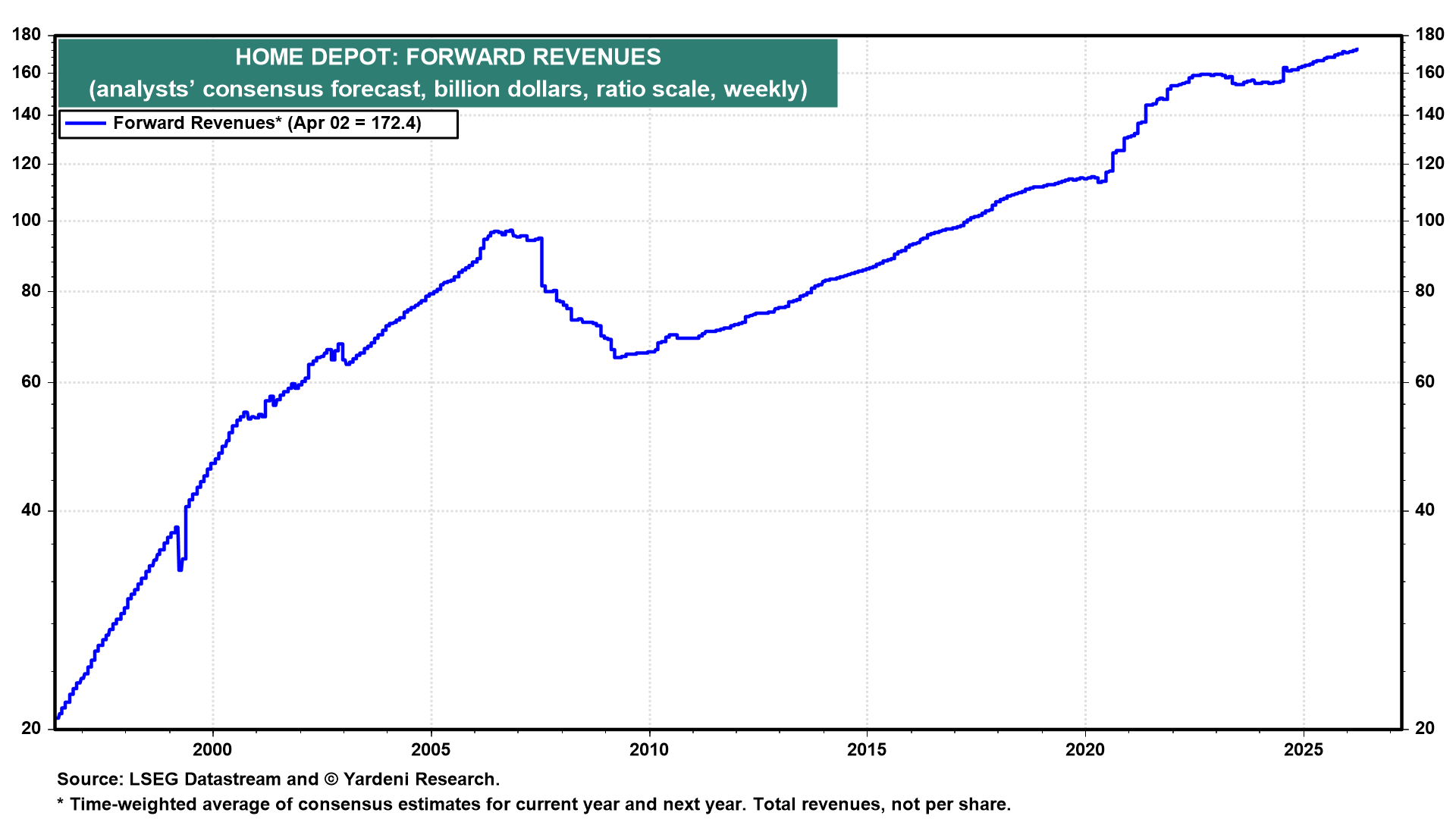The image size is (1456, 819).
Task: Click the Forward Revenues legend entry
Action: (x=267, y=124)
